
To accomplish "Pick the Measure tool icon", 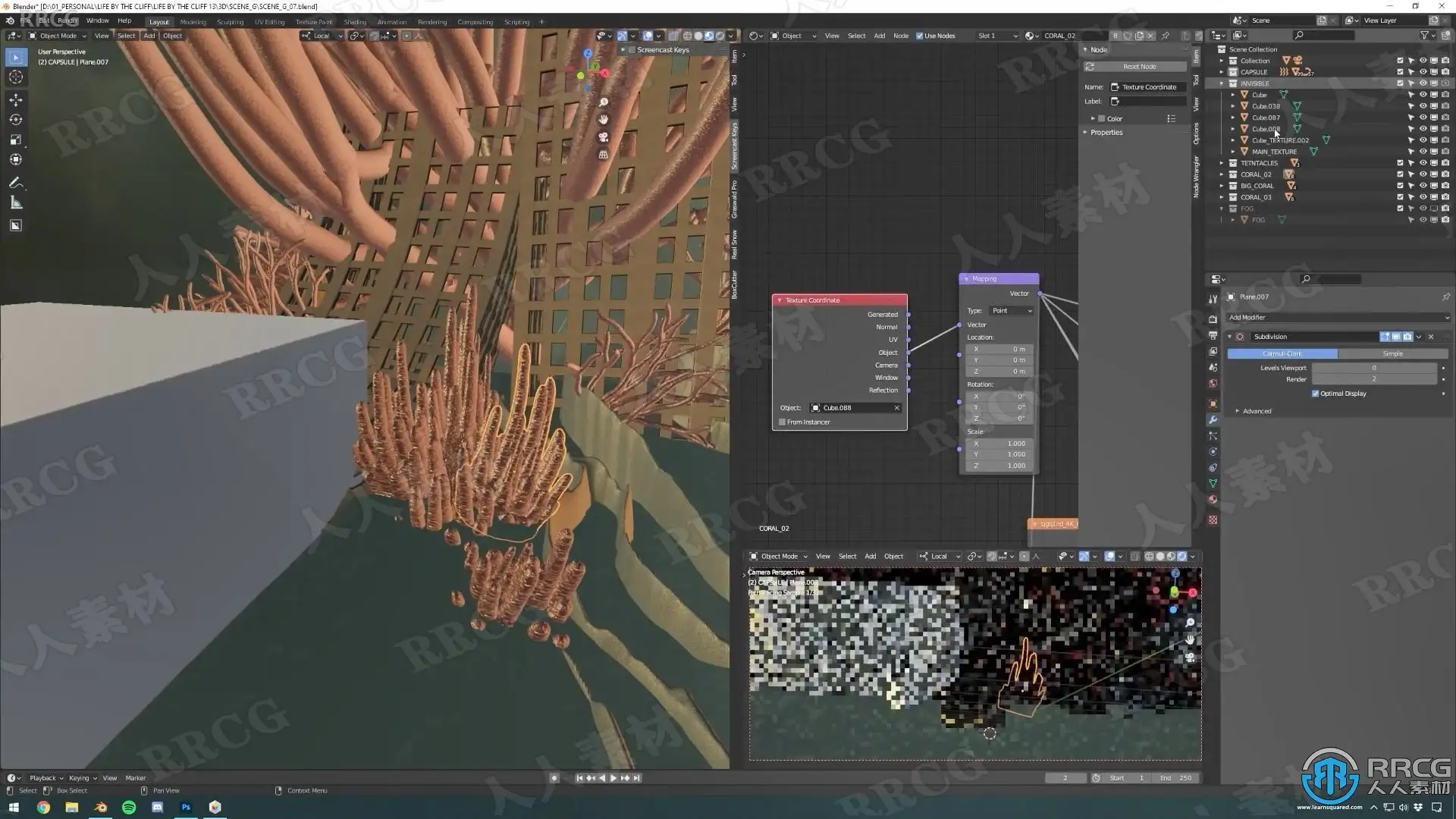I will (16, 202).
